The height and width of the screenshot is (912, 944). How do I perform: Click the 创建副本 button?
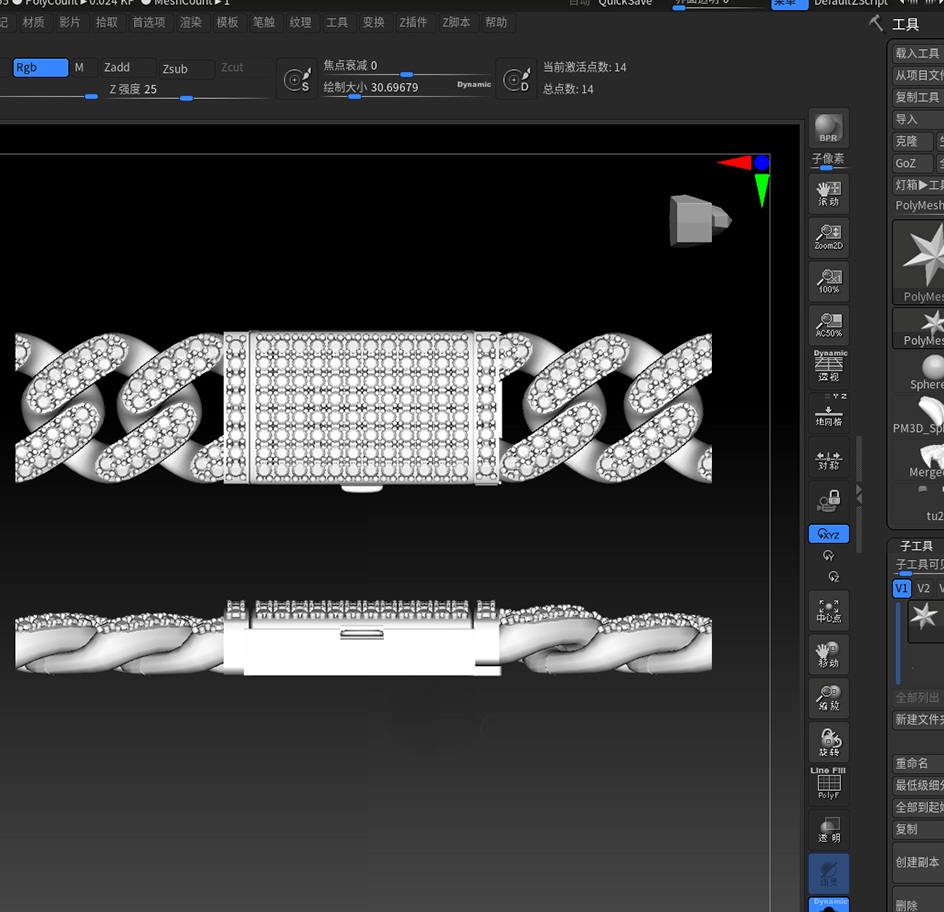(x=917, y=862)
